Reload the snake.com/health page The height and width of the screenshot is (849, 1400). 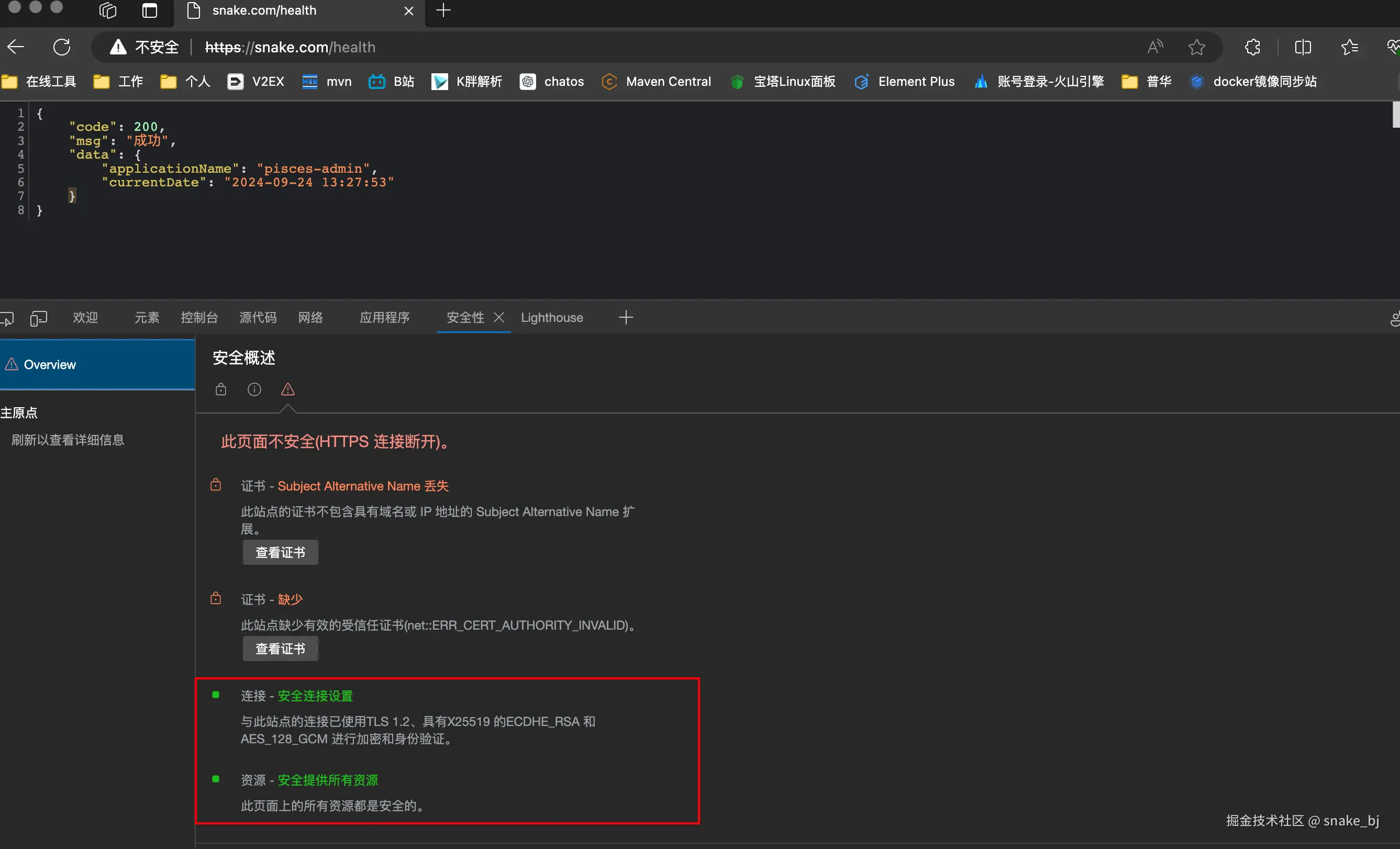click(61, 47)
